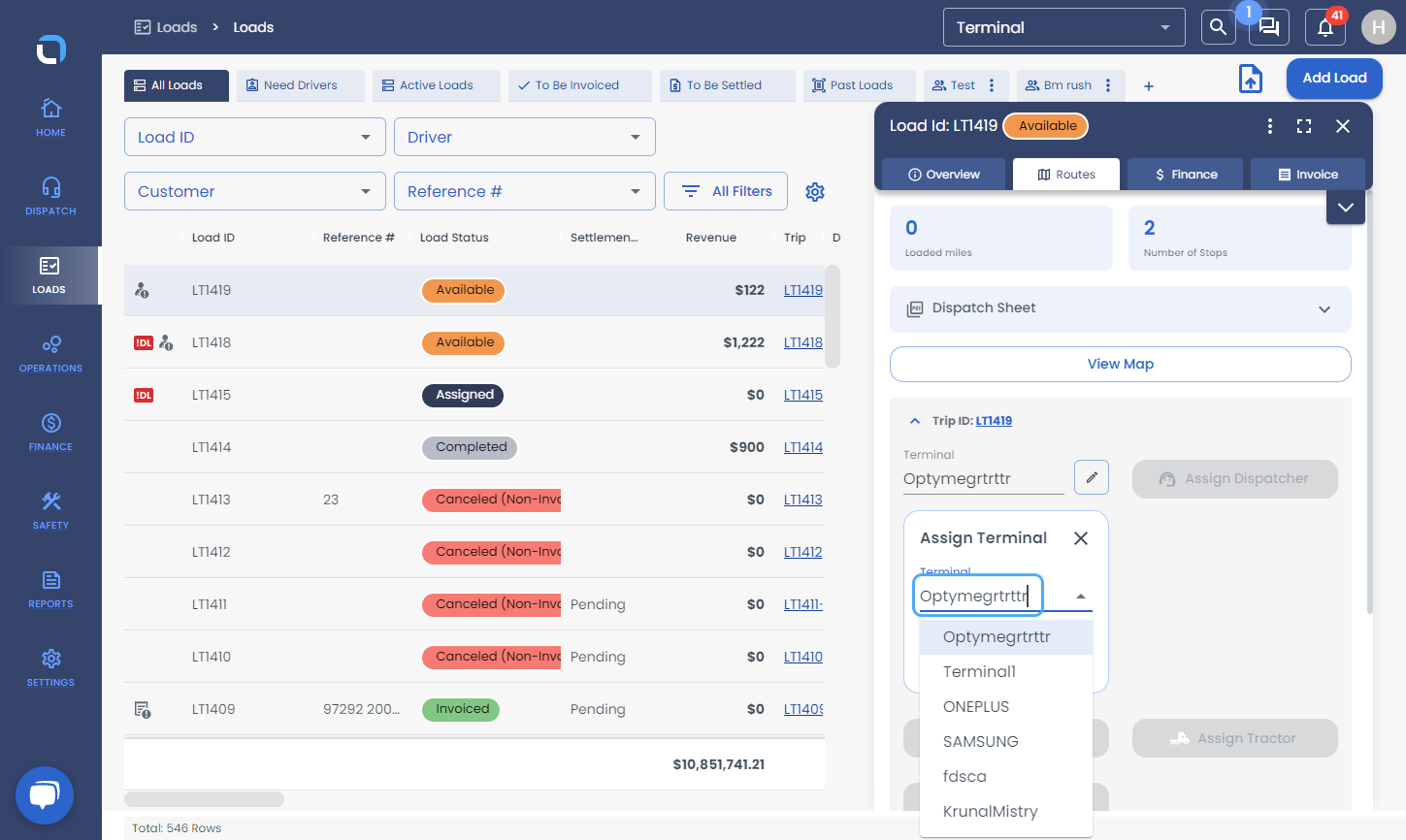
Task: Open the chat messages icon
Action: coord(1269,27)
